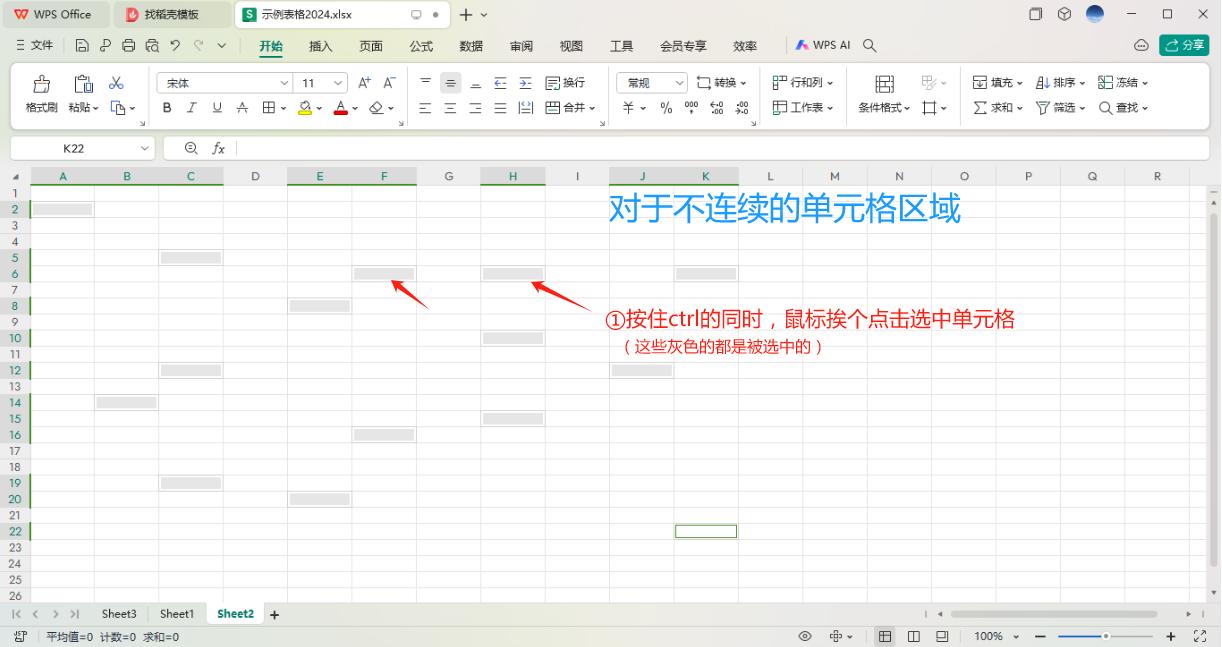Click the full screen icon in status bar

[x=1200, y=636]
